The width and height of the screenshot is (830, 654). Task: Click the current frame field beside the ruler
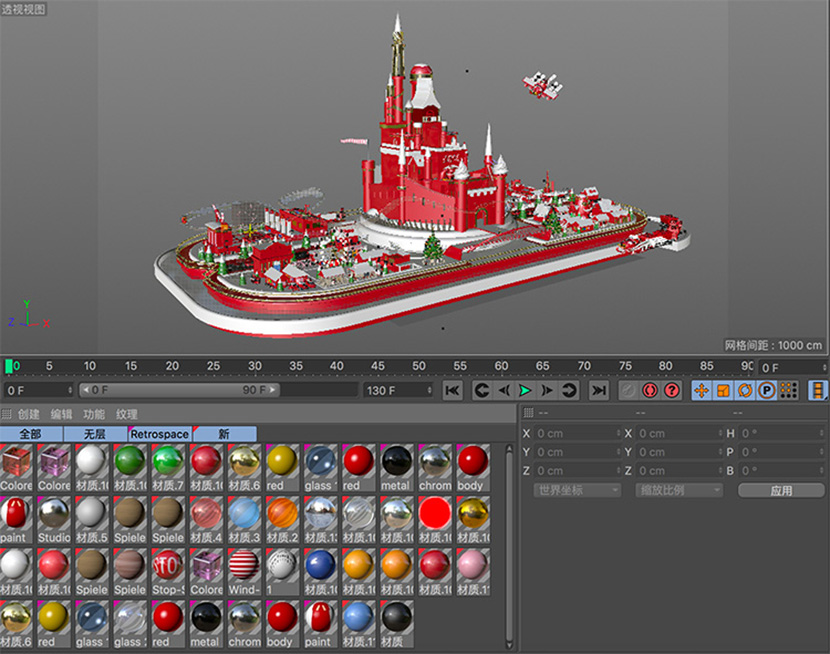[792, 367]
